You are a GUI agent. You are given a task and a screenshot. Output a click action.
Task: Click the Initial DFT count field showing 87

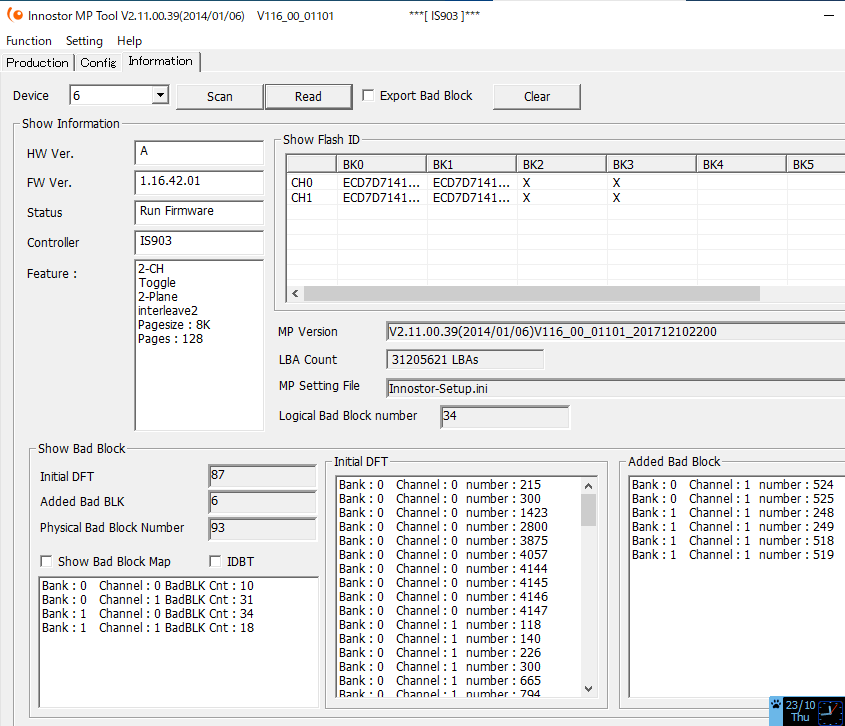pos(262,476)
